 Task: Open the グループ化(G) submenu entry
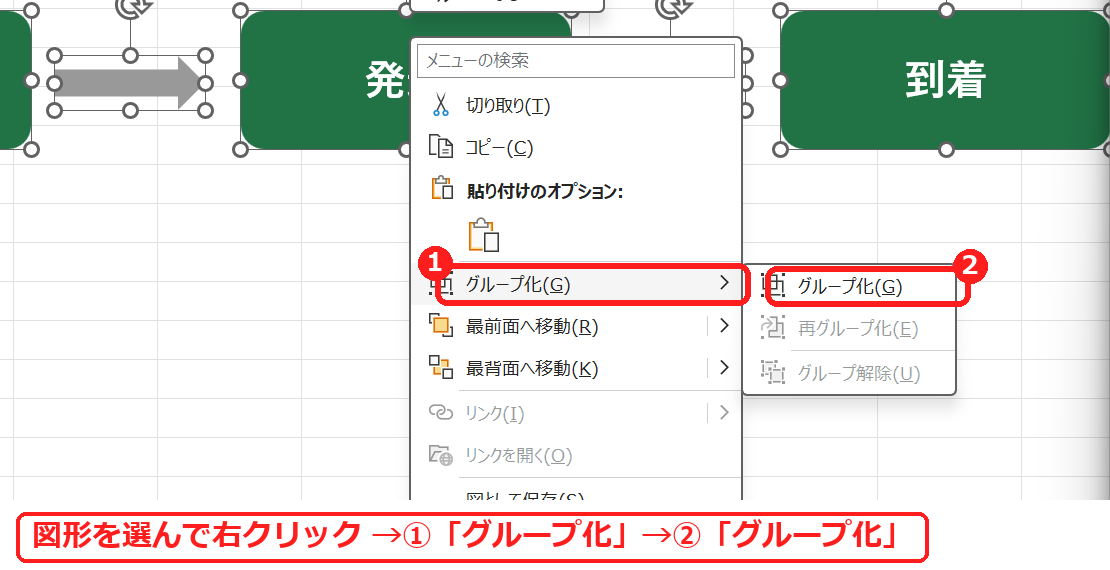(x=576, y=285)
